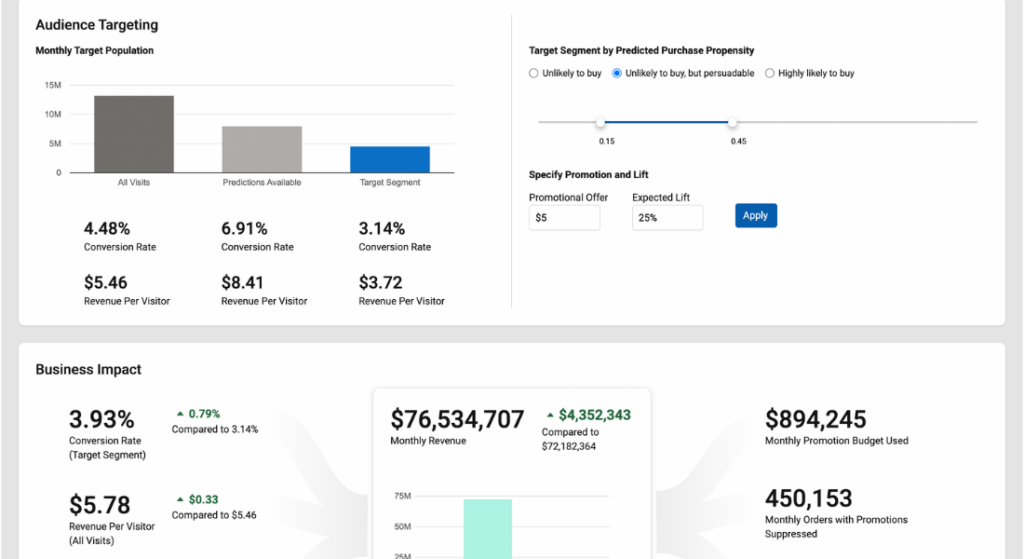This screenshot has height=559, width=1024.
Task: Click the "Promotional Offer" field label
Action: tap(568, 197)
